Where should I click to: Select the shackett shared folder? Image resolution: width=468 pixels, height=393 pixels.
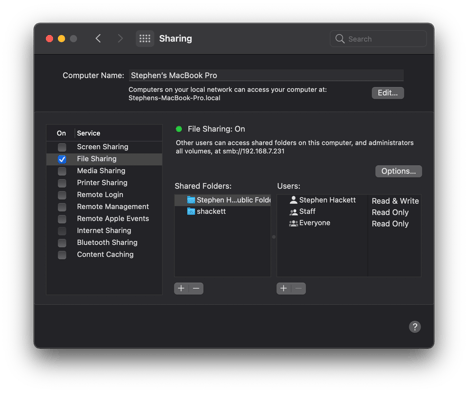(x=223, y=211)
